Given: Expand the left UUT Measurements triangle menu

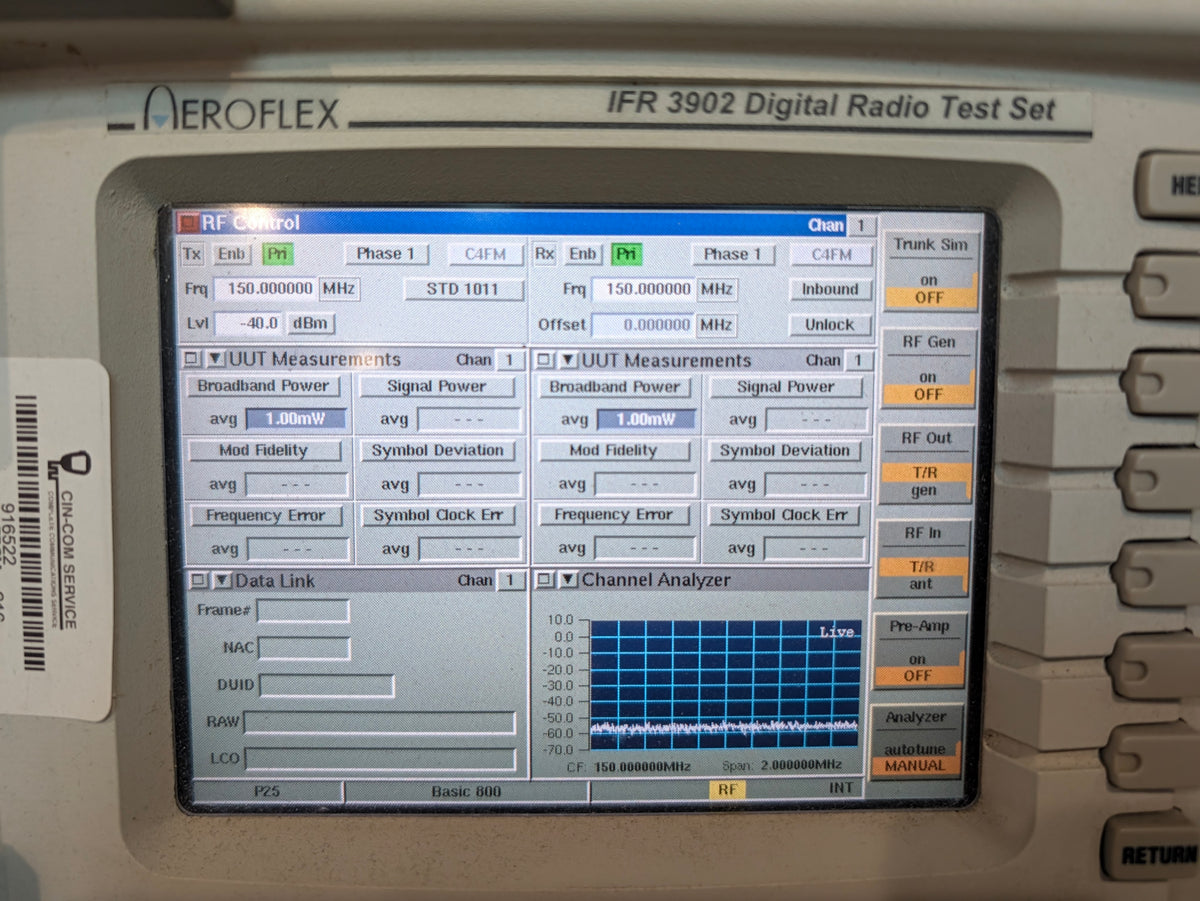Looking at the screenshot, I should 215,359.
